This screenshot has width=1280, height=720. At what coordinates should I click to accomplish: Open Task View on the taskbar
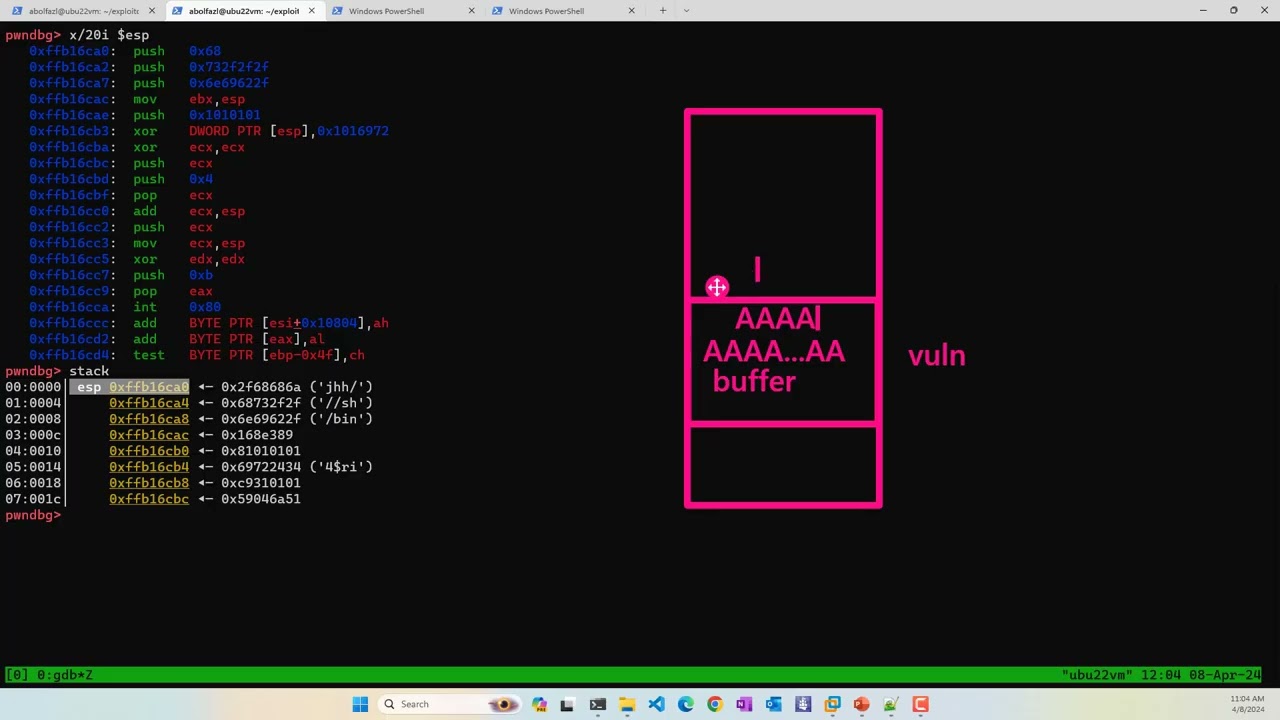click(x=567, y=704)
